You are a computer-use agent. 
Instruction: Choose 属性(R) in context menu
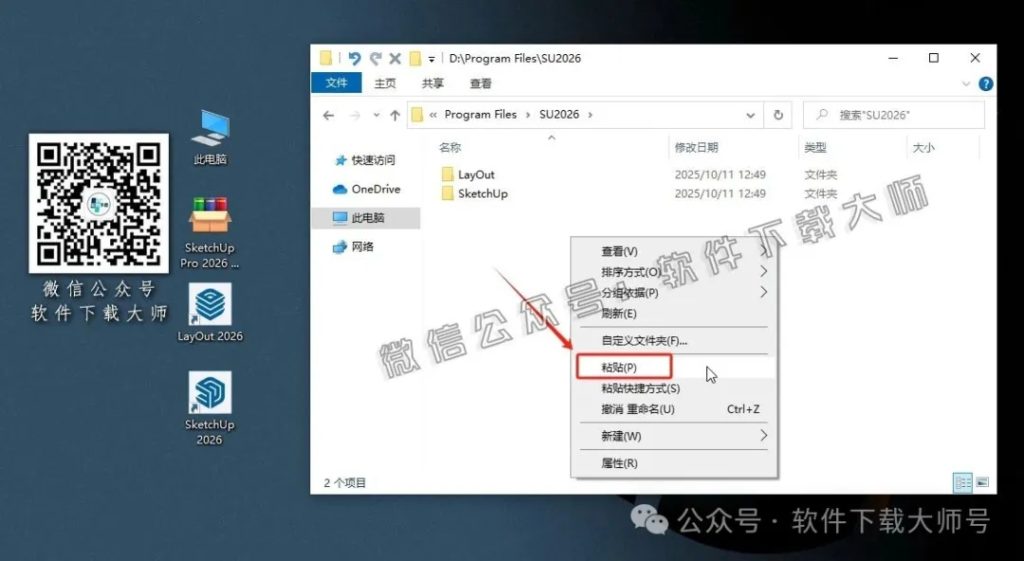[x=674, y=464]
